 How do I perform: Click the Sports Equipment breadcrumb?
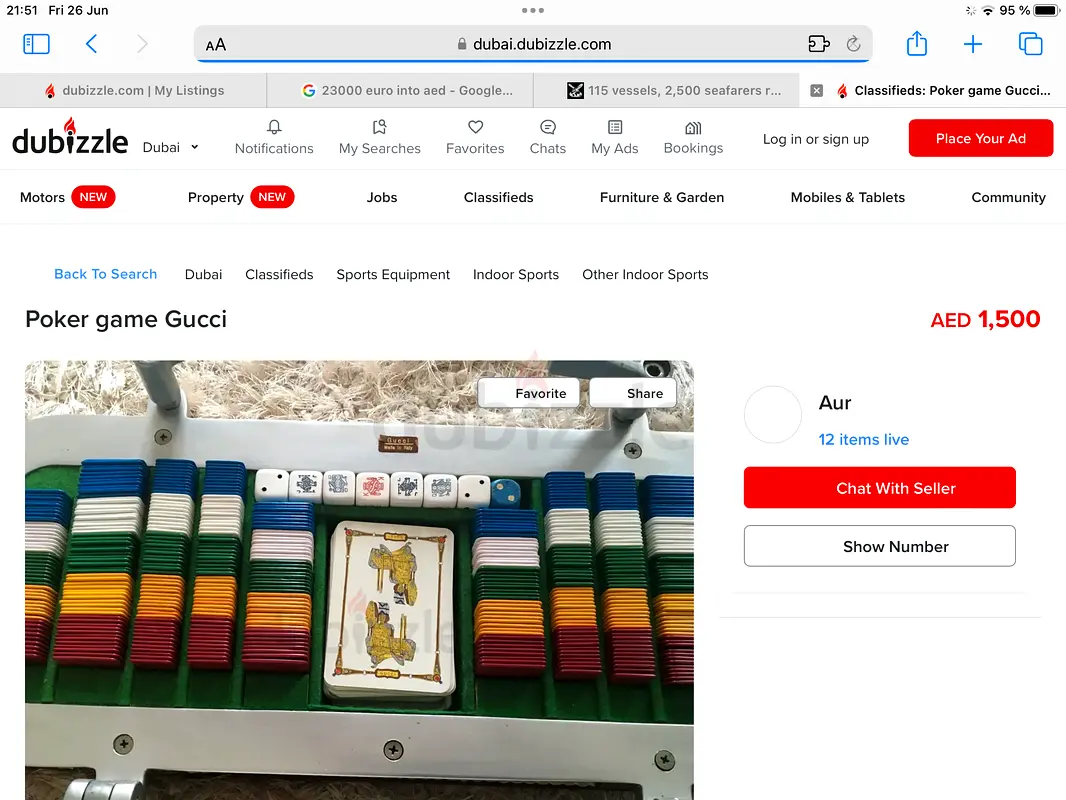[393, 275]
